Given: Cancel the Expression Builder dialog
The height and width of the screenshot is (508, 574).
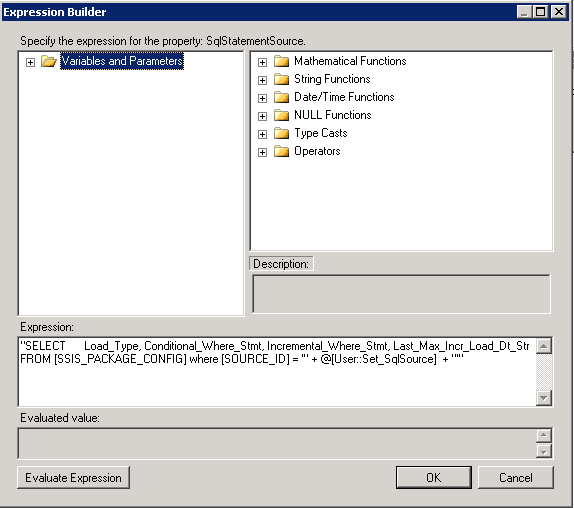Looking at the screenshot, I should coord(515,478).
